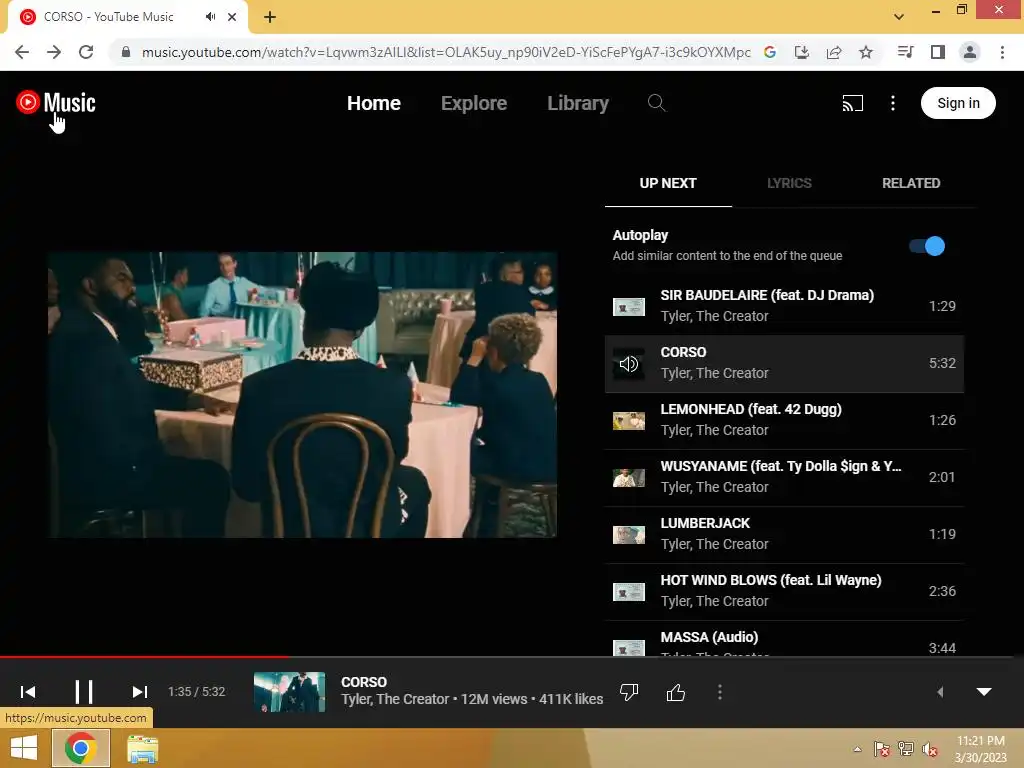Open Tyler, The Creator under LUMBERJACK

point(714,544)
